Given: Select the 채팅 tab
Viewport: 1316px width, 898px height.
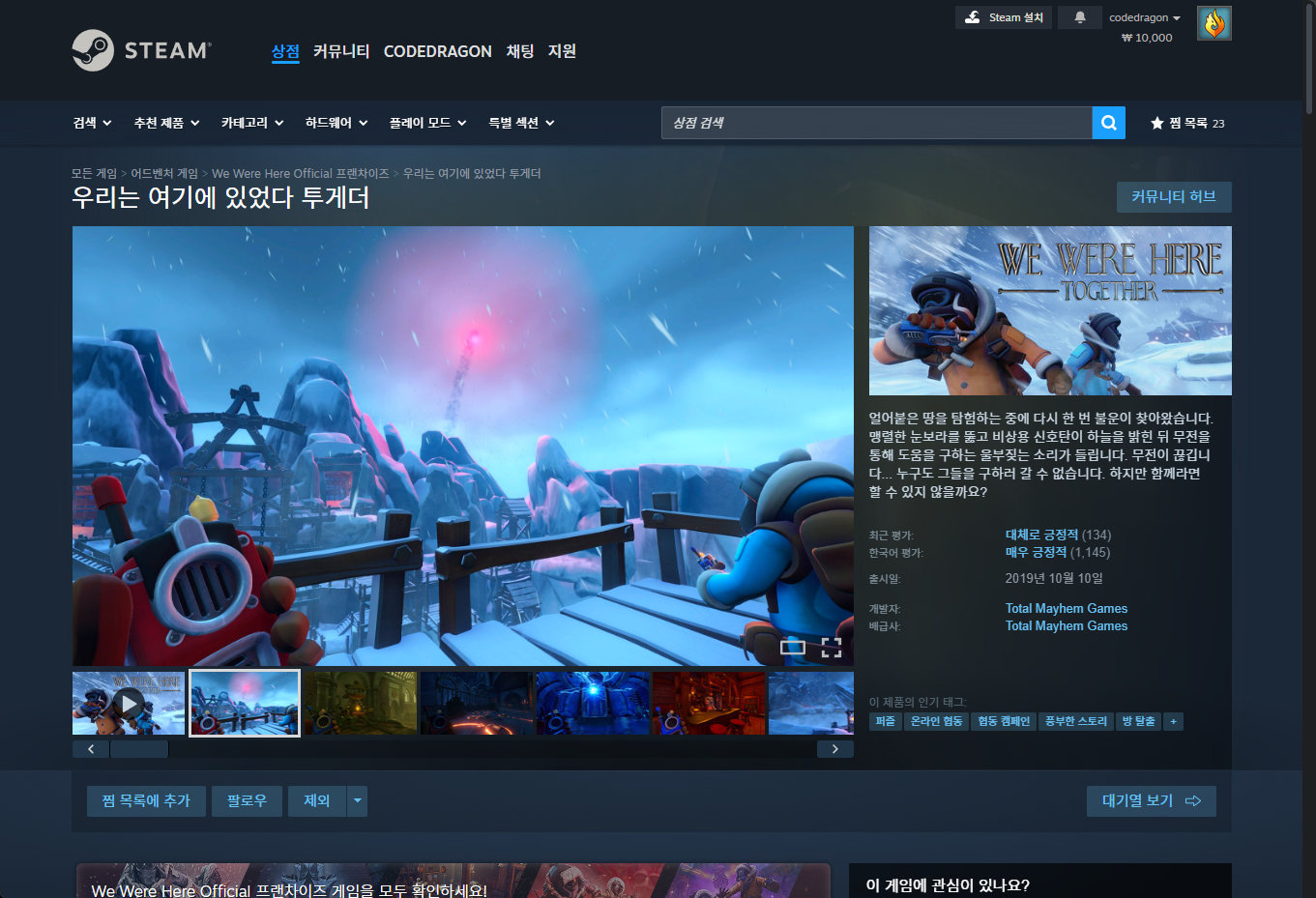Looking at the screenshot, I should click(520, 51).
